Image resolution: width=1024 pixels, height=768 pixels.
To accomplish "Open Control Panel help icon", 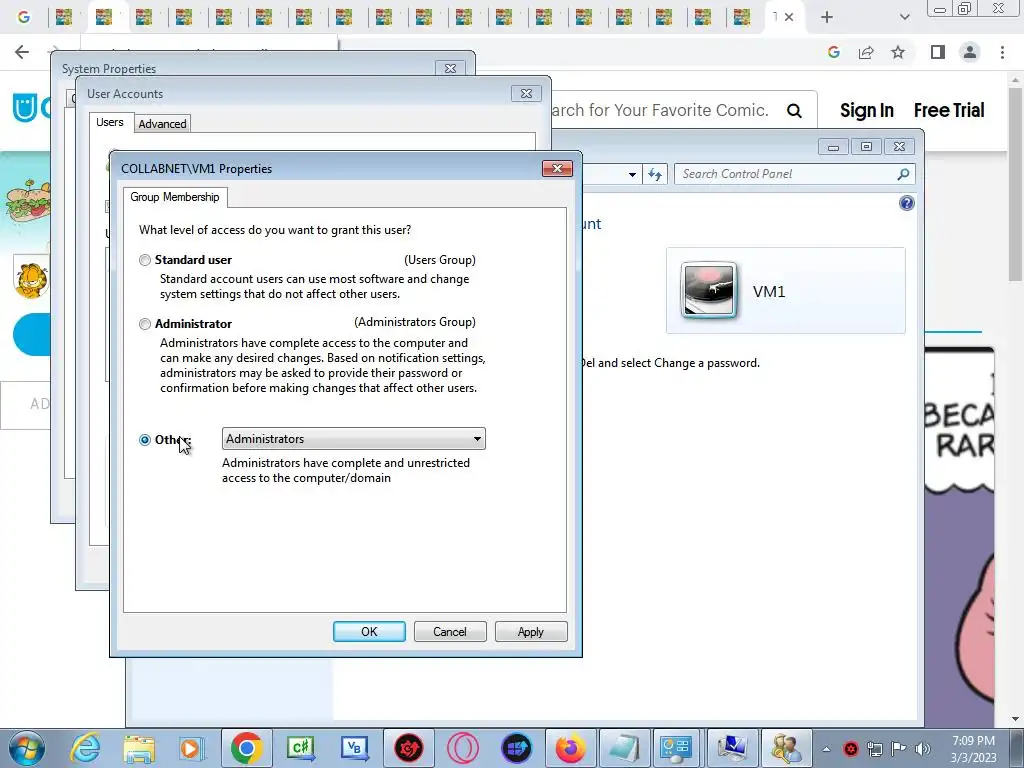I will [906, 203].
